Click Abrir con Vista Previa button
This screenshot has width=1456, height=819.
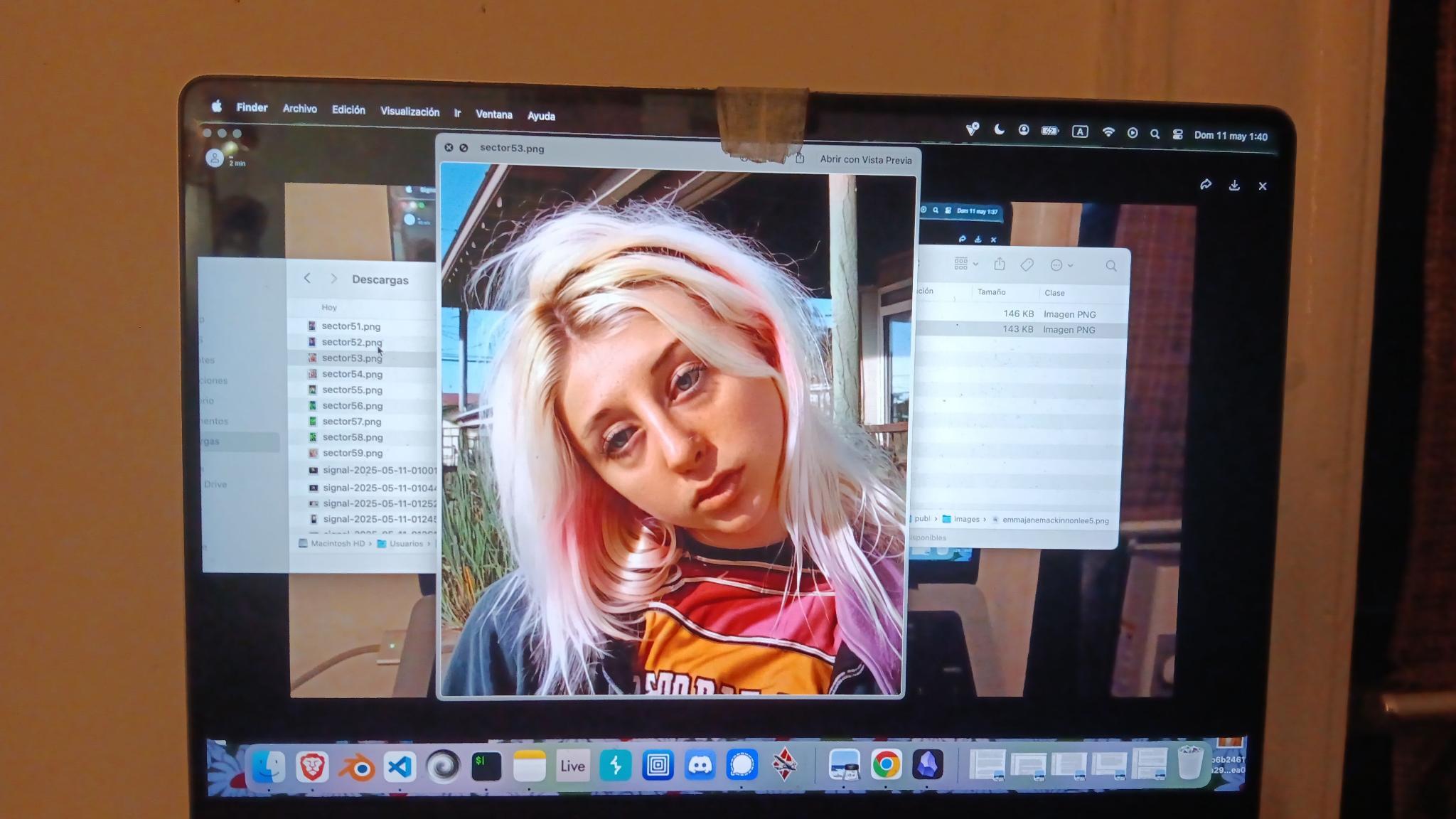point(865,160)
